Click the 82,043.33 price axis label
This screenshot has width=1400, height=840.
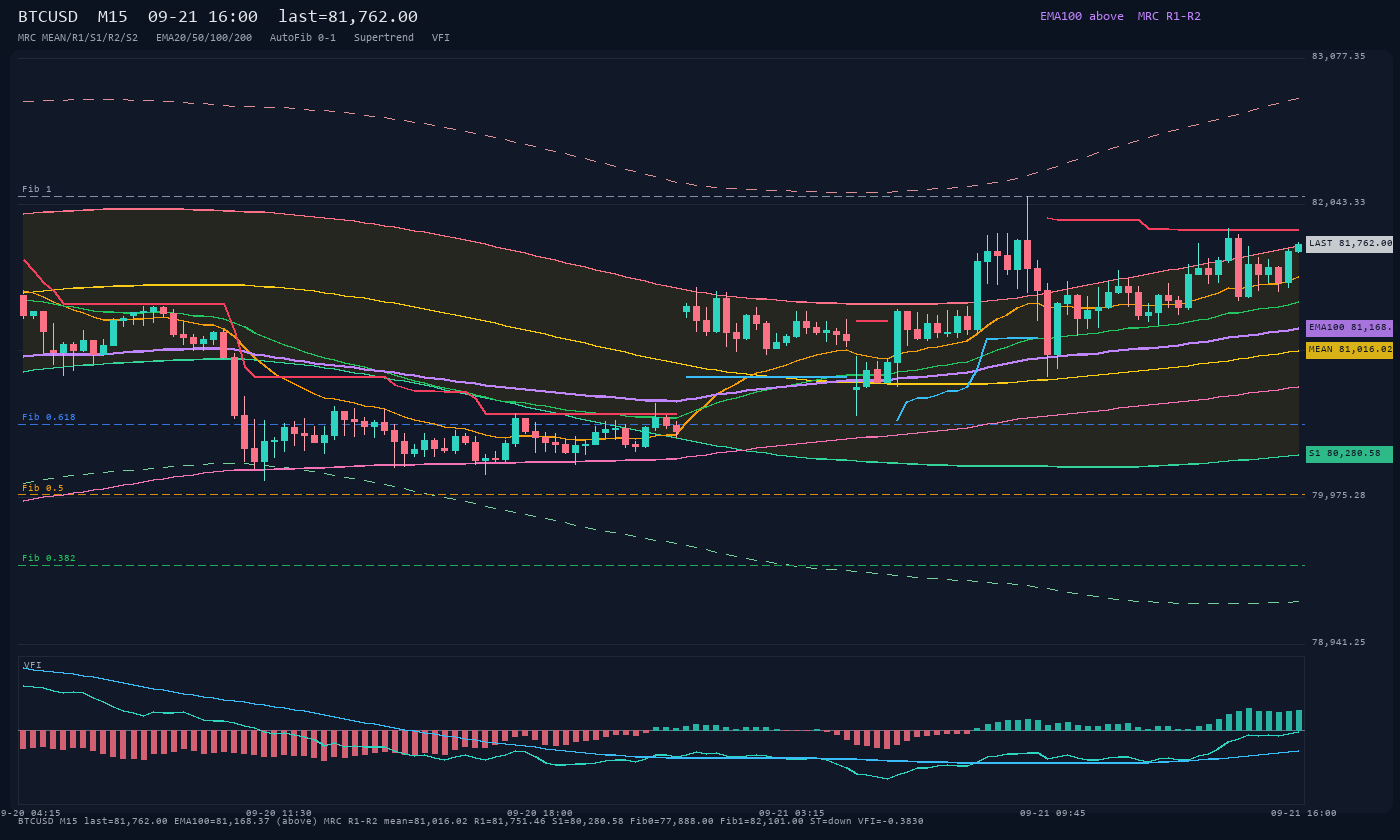(1338, 202)
